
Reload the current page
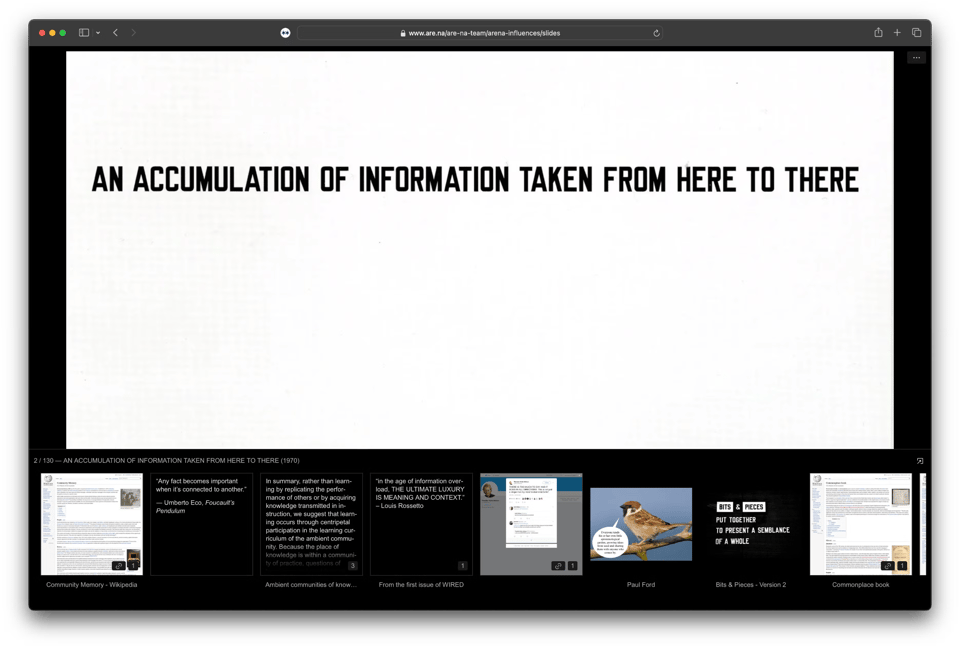coord(657,33)
